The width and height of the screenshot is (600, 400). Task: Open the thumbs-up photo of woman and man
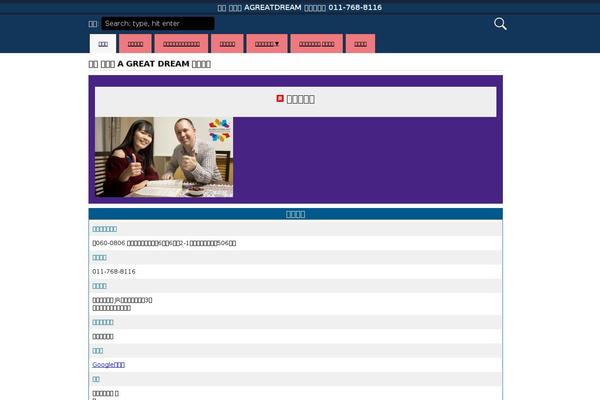[164, 157]
